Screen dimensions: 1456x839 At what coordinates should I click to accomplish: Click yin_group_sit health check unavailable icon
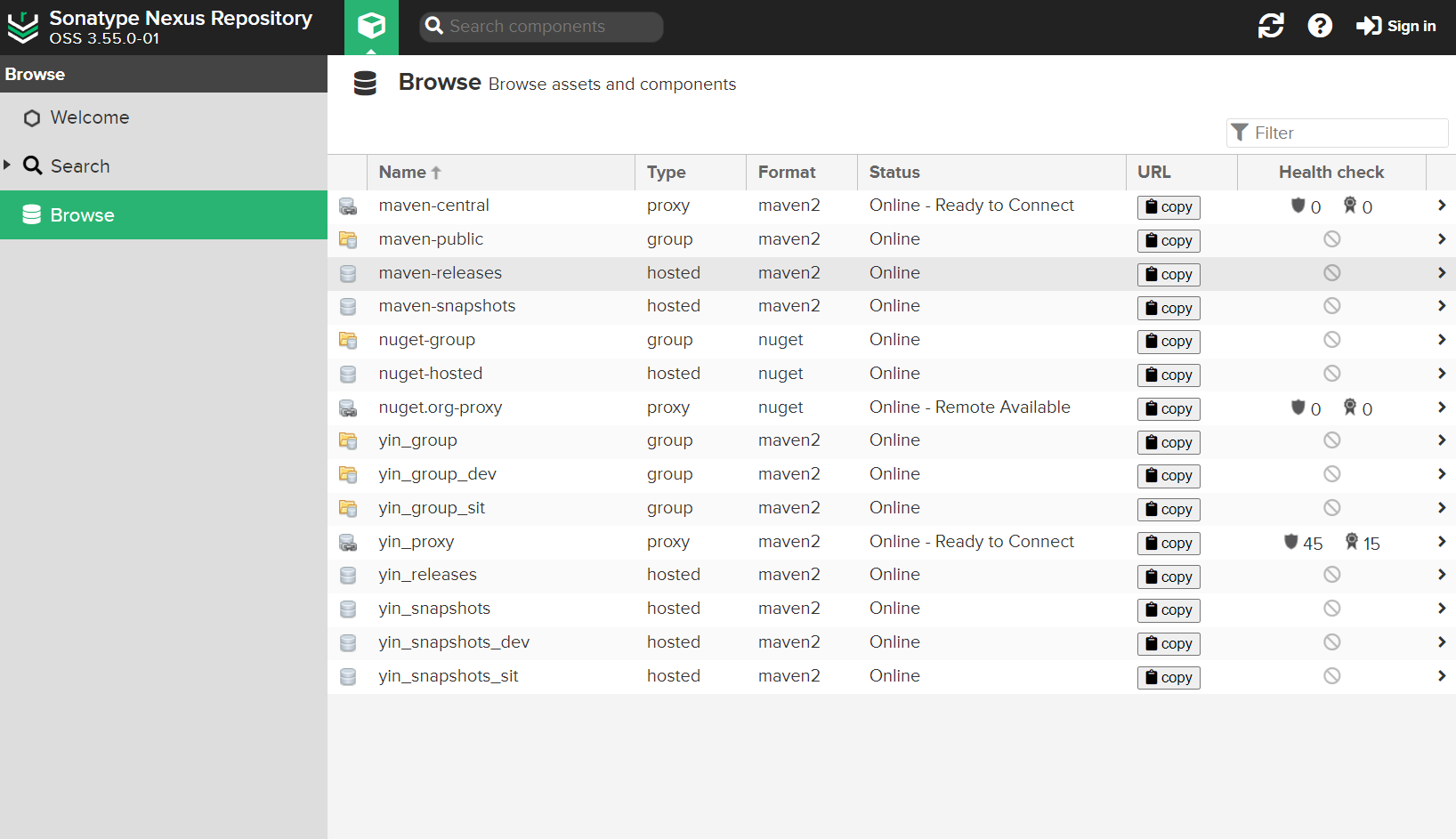tap(1331, 507)
